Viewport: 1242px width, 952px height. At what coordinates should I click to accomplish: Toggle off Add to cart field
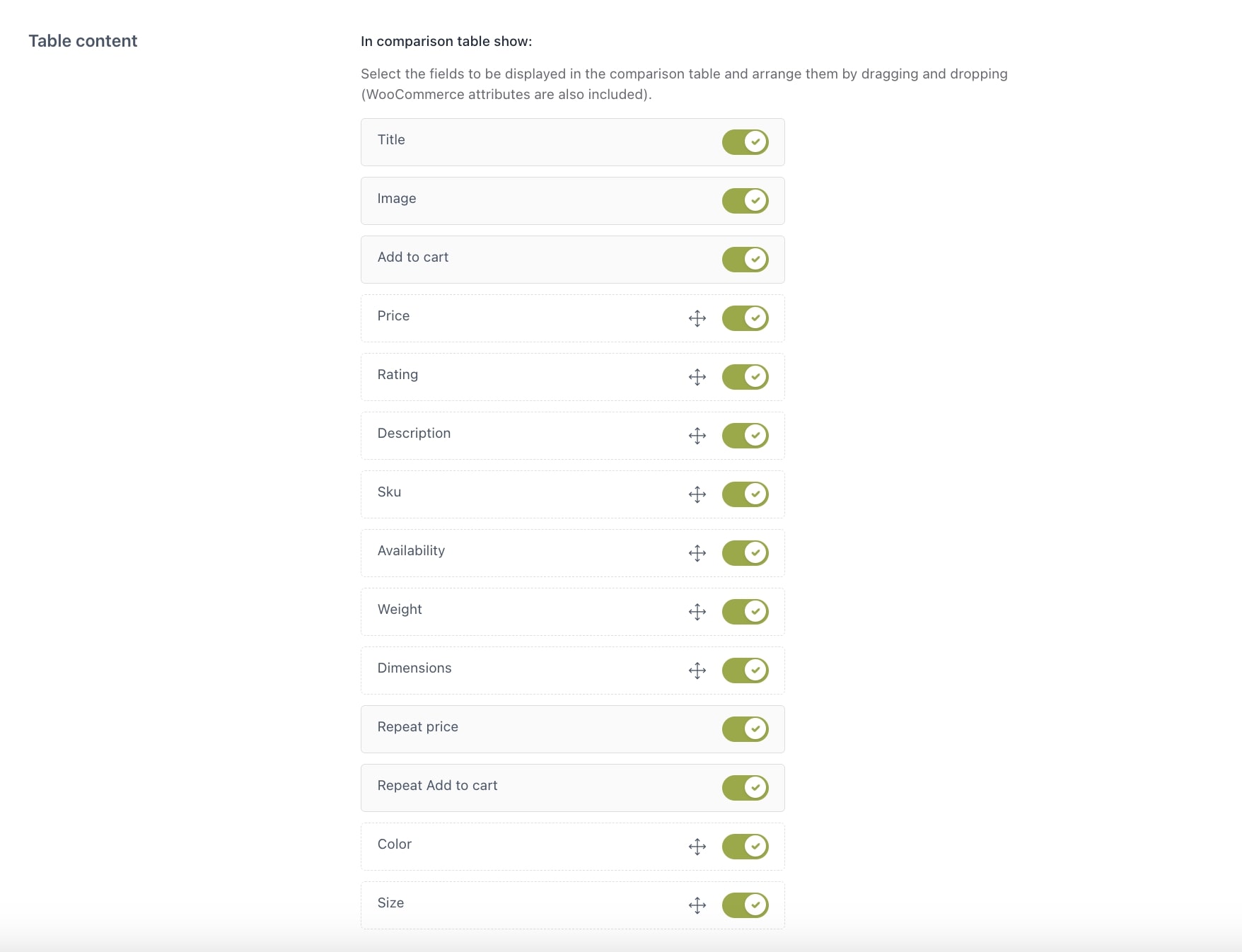click(745, 259)
